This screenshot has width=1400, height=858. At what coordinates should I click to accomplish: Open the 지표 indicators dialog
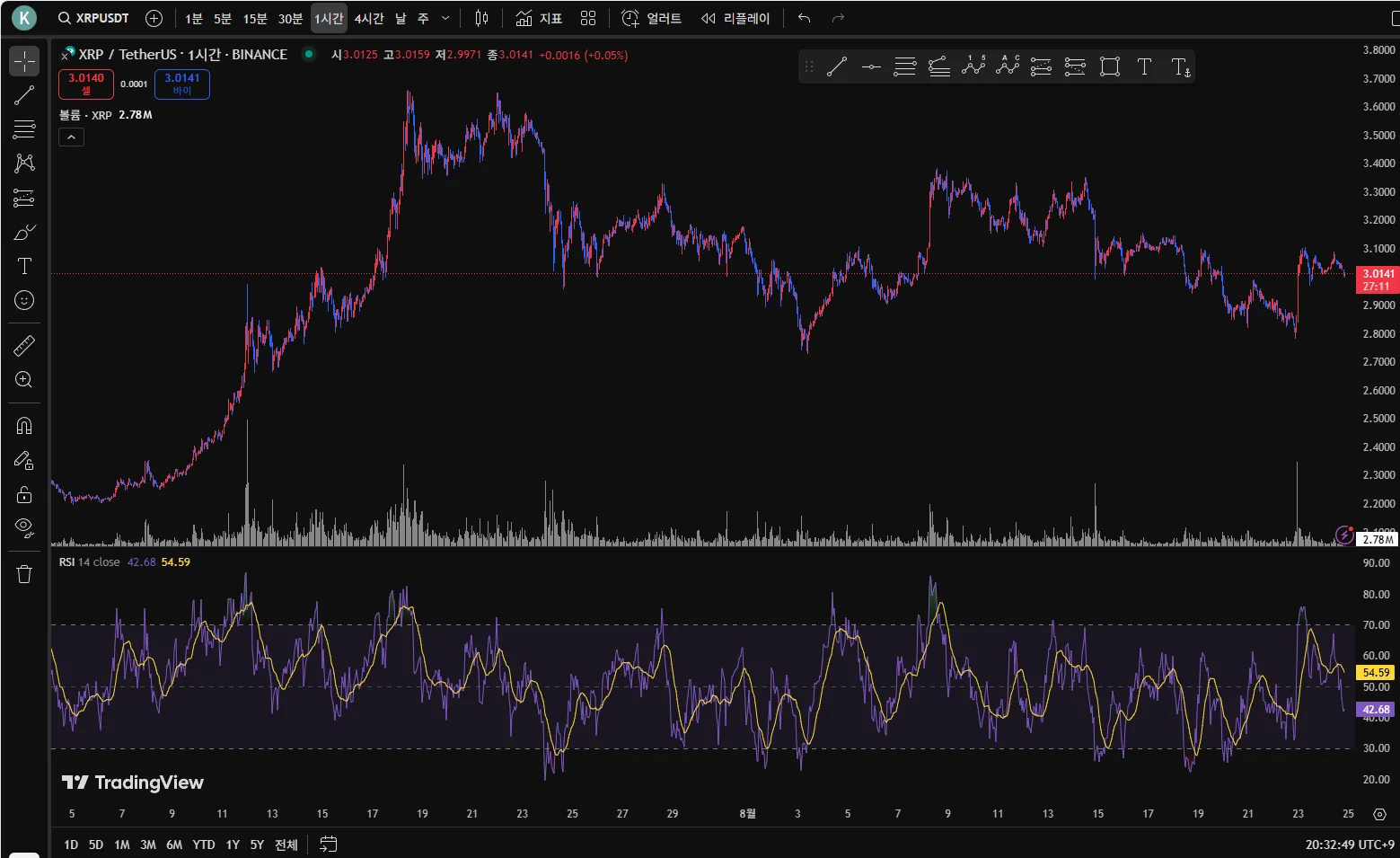pos(539,18)
